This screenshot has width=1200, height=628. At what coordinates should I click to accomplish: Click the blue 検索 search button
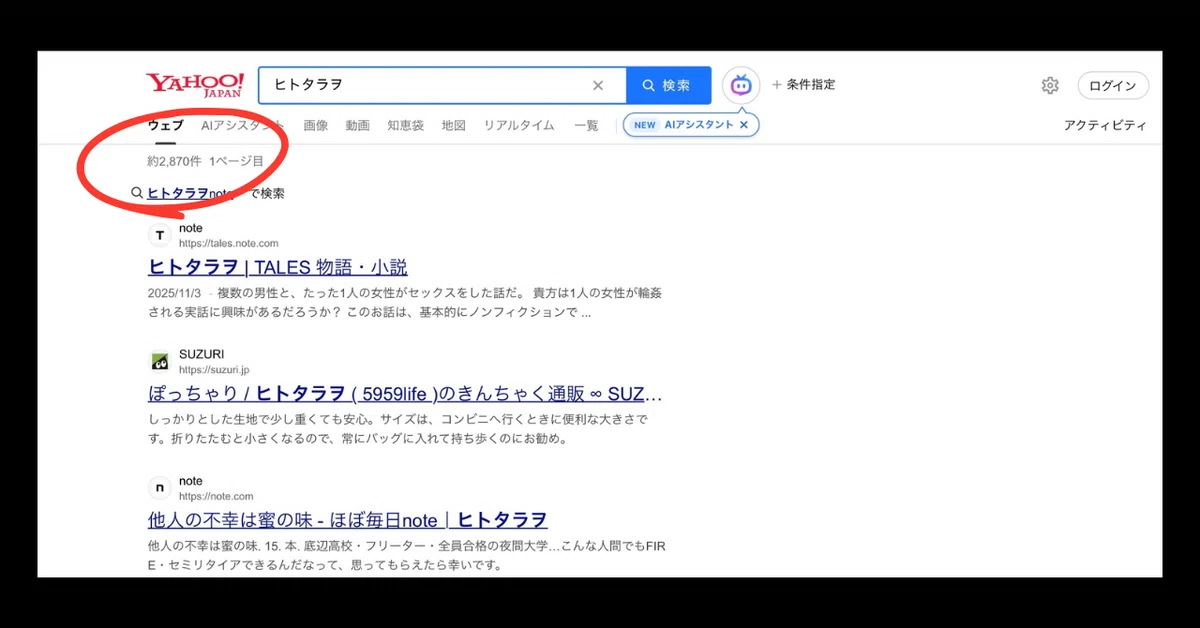point(668,86)
